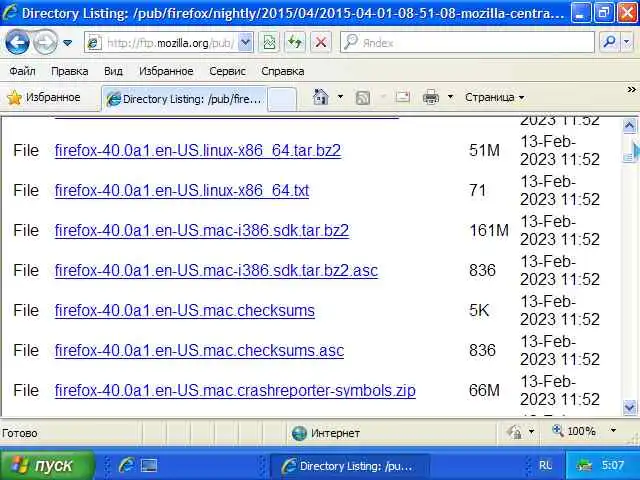Image resolution: width=640 pixels, height=480 pixels.
Task: Click Directory Listing taskbar button
Action: (350, 466)
